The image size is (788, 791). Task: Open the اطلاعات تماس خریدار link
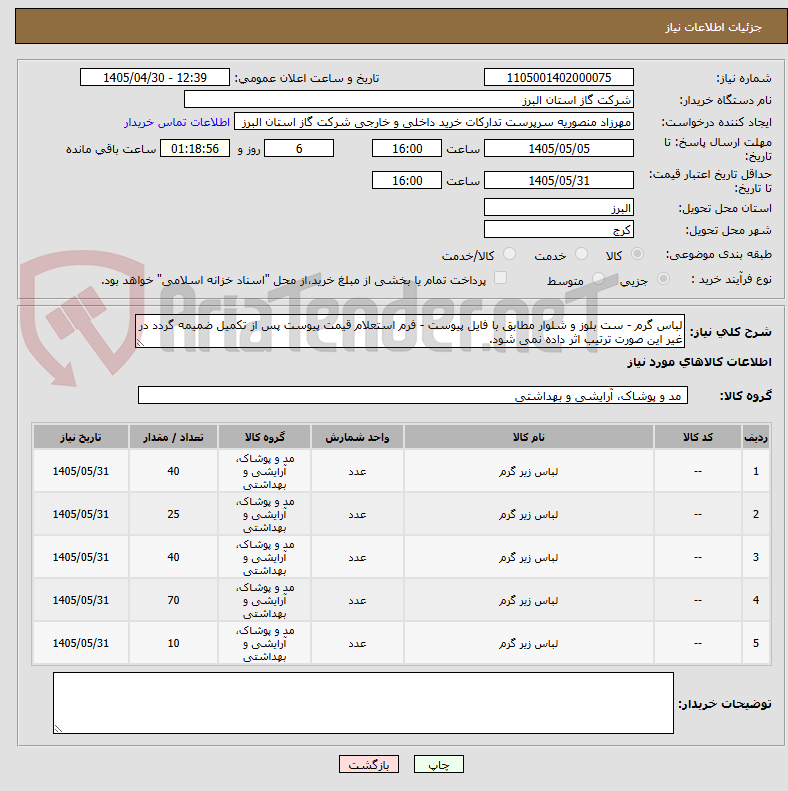[177, 122]
